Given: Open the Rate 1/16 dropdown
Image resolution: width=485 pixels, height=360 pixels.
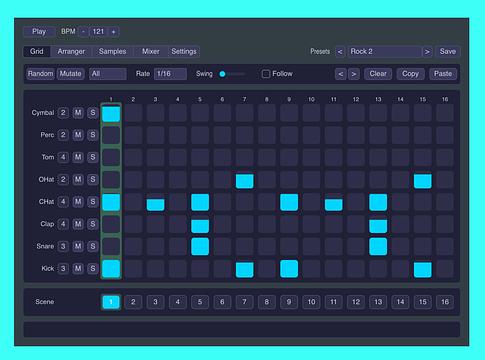Looking at the screenshot, I should [170, 74].
